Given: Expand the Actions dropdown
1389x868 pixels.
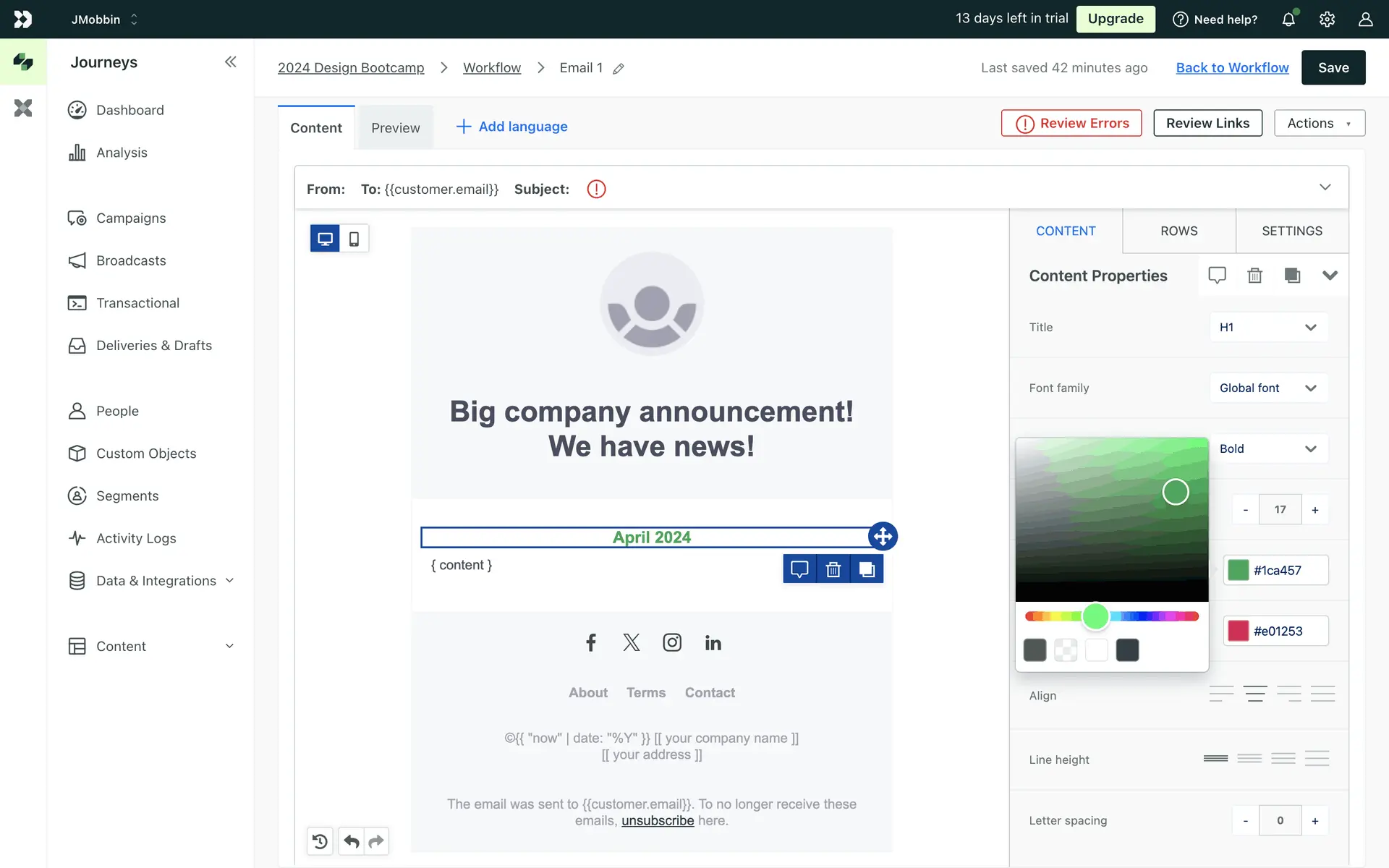Looking at the screenshot, I should pos(1319,124).
